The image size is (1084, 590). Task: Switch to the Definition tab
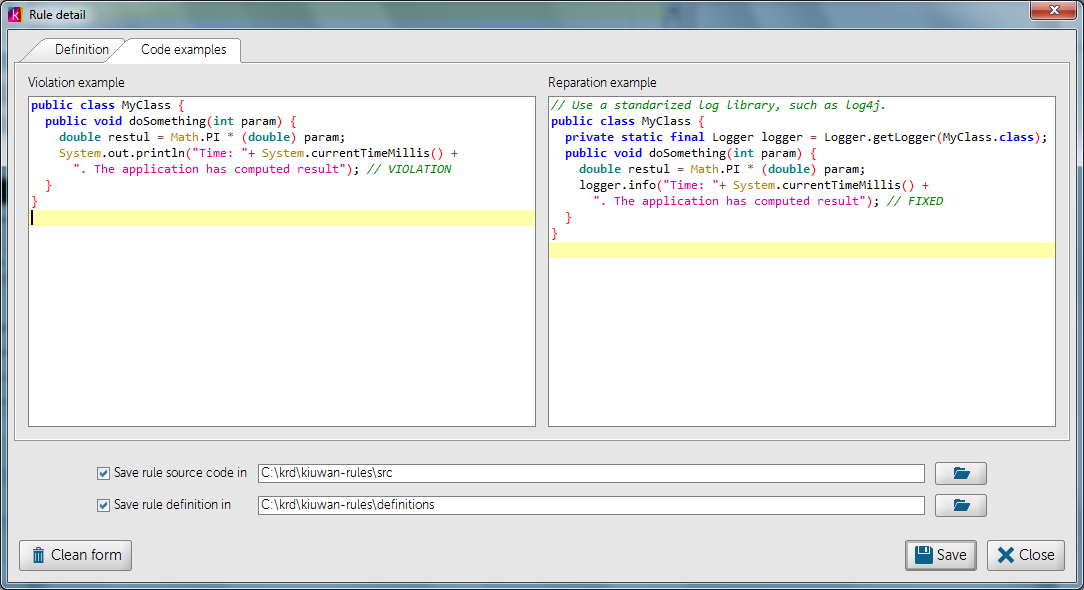[x=82, y=49]
